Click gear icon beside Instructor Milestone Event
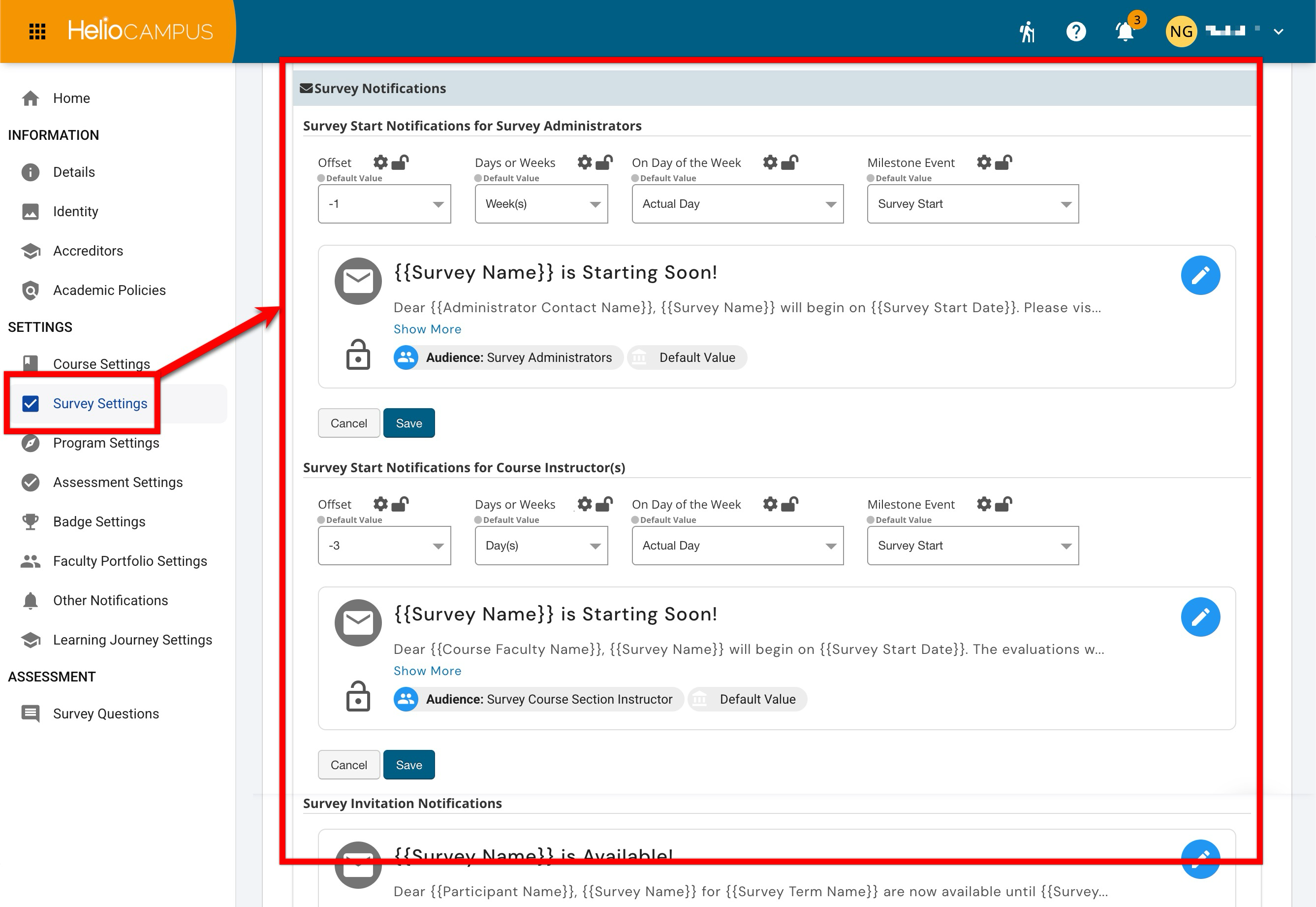This screenshot has width=1316, height=907. pyautogui.click(x=984, y=504)
